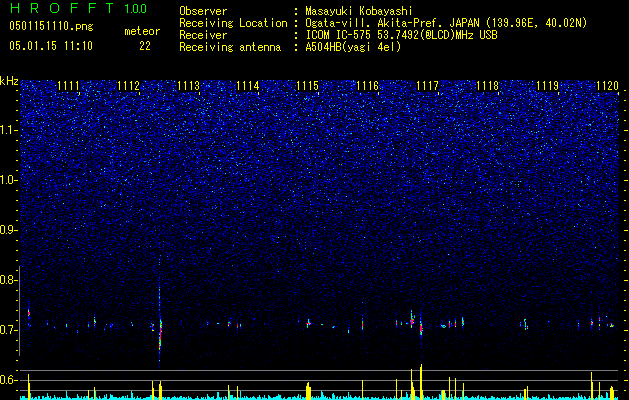Click the 1118 time marker
Viewport: 629px width, 400px height.
click(x=488, y=86)
